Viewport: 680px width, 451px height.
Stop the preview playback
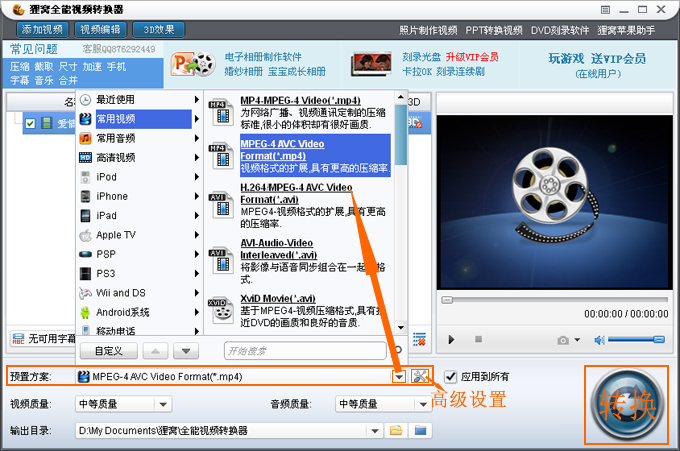(478, 339)
